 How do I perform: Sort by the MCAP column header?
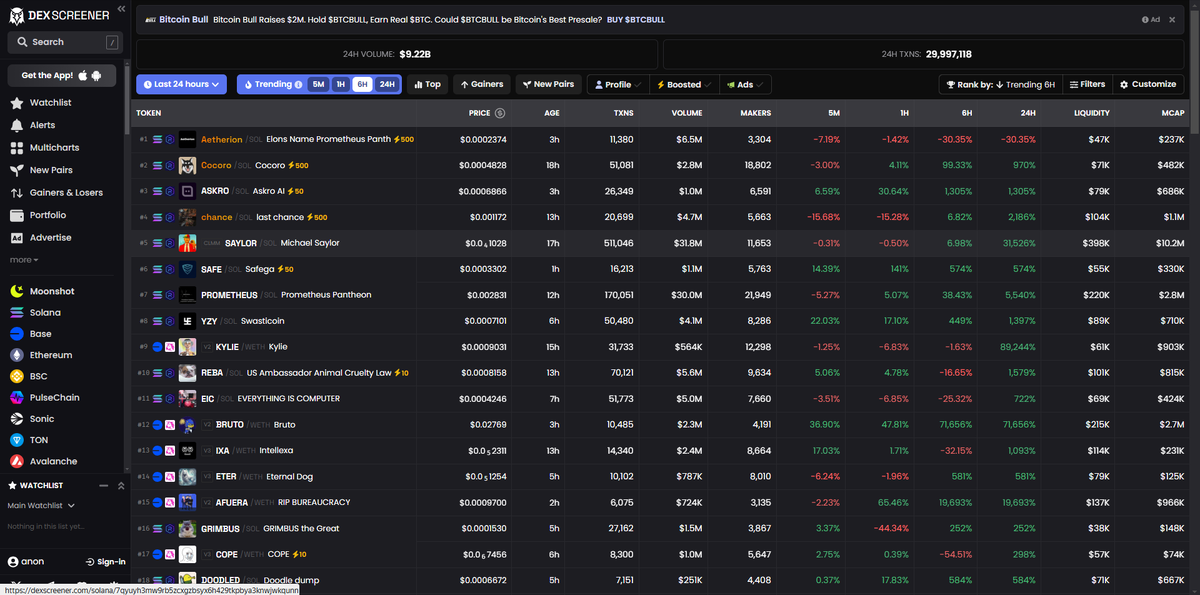coord(1171,113)
